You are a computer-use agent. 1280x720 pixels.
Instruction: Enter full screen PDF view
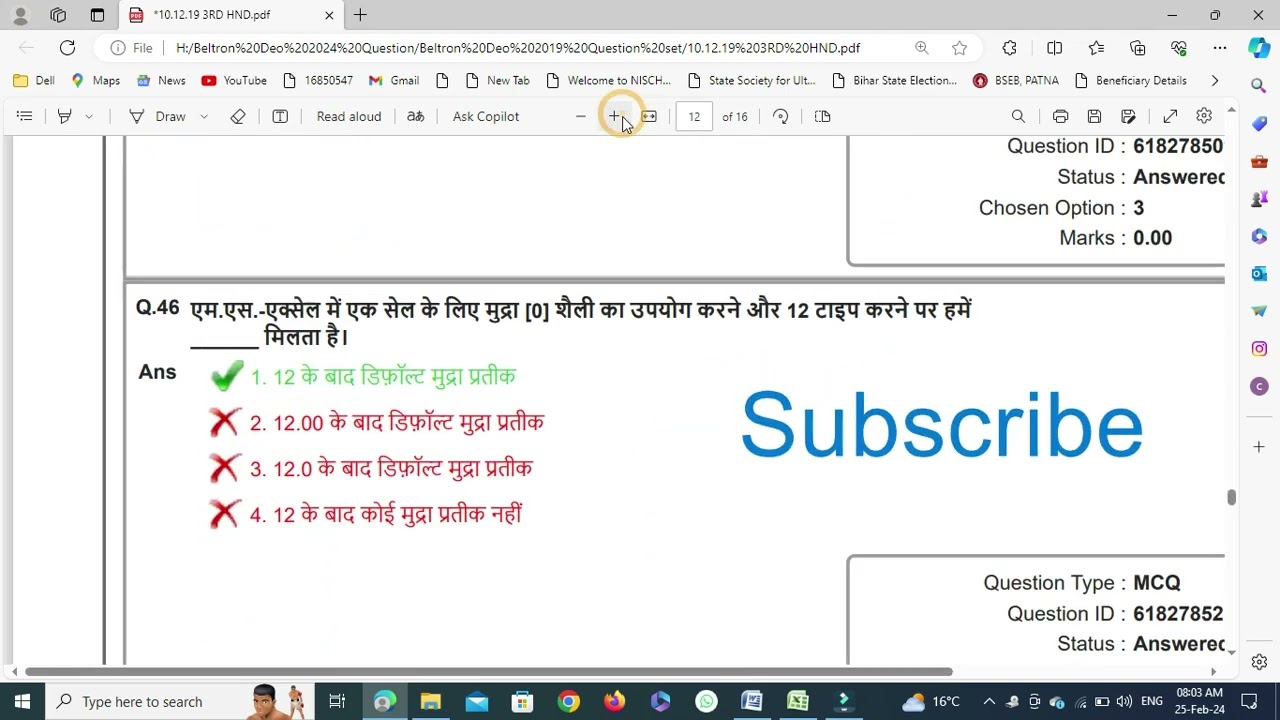tap(1170, 116)
